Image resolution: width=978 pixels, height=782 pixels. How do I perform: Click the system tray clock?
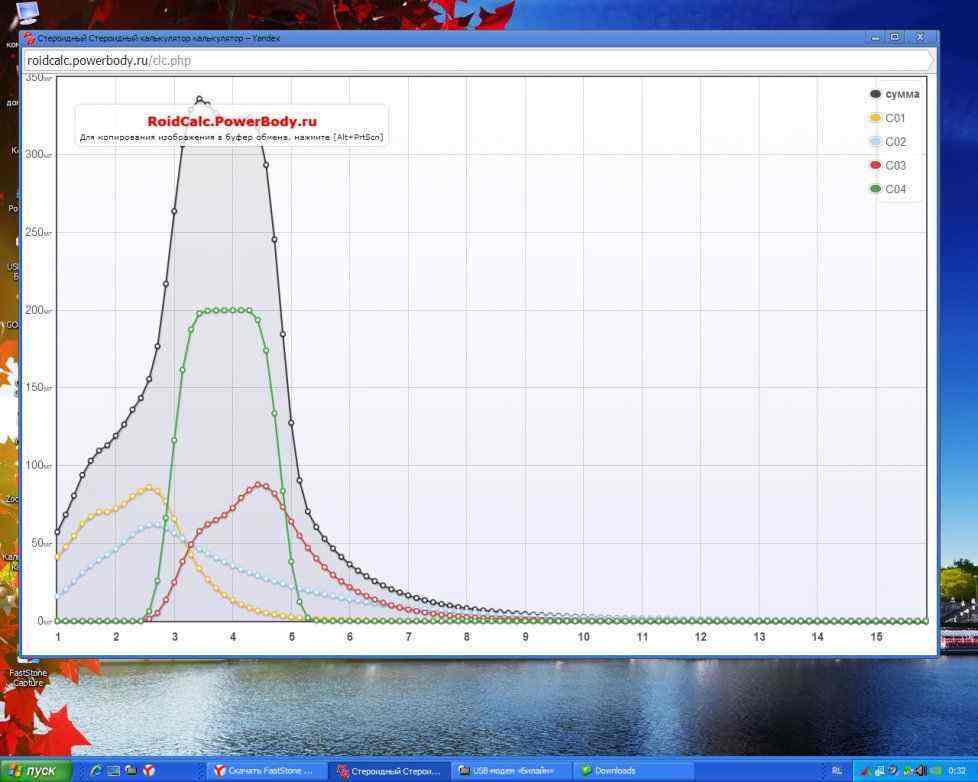click(957, 771)
